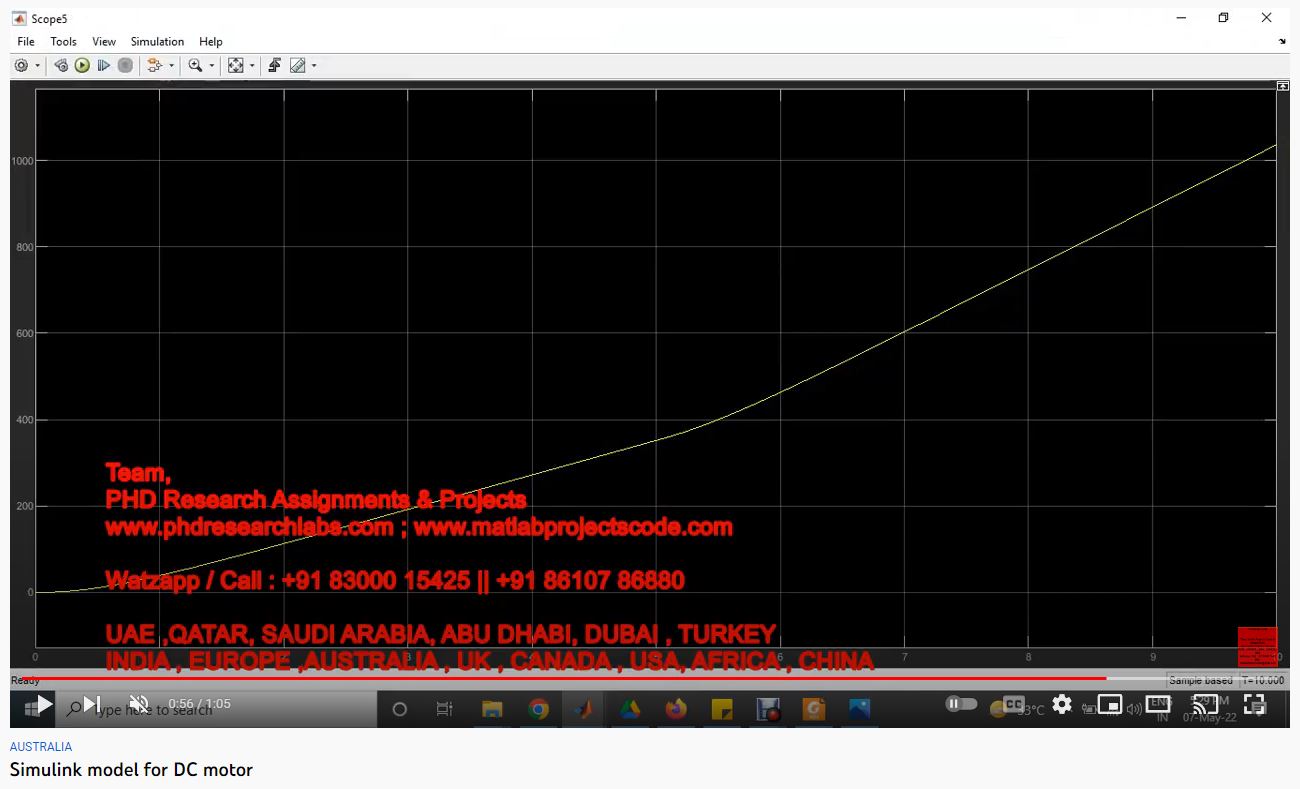Viewport: 1300px width, 789px height.
Task: Open the Photos app from the taskbar
Action: tap(859, 710)
